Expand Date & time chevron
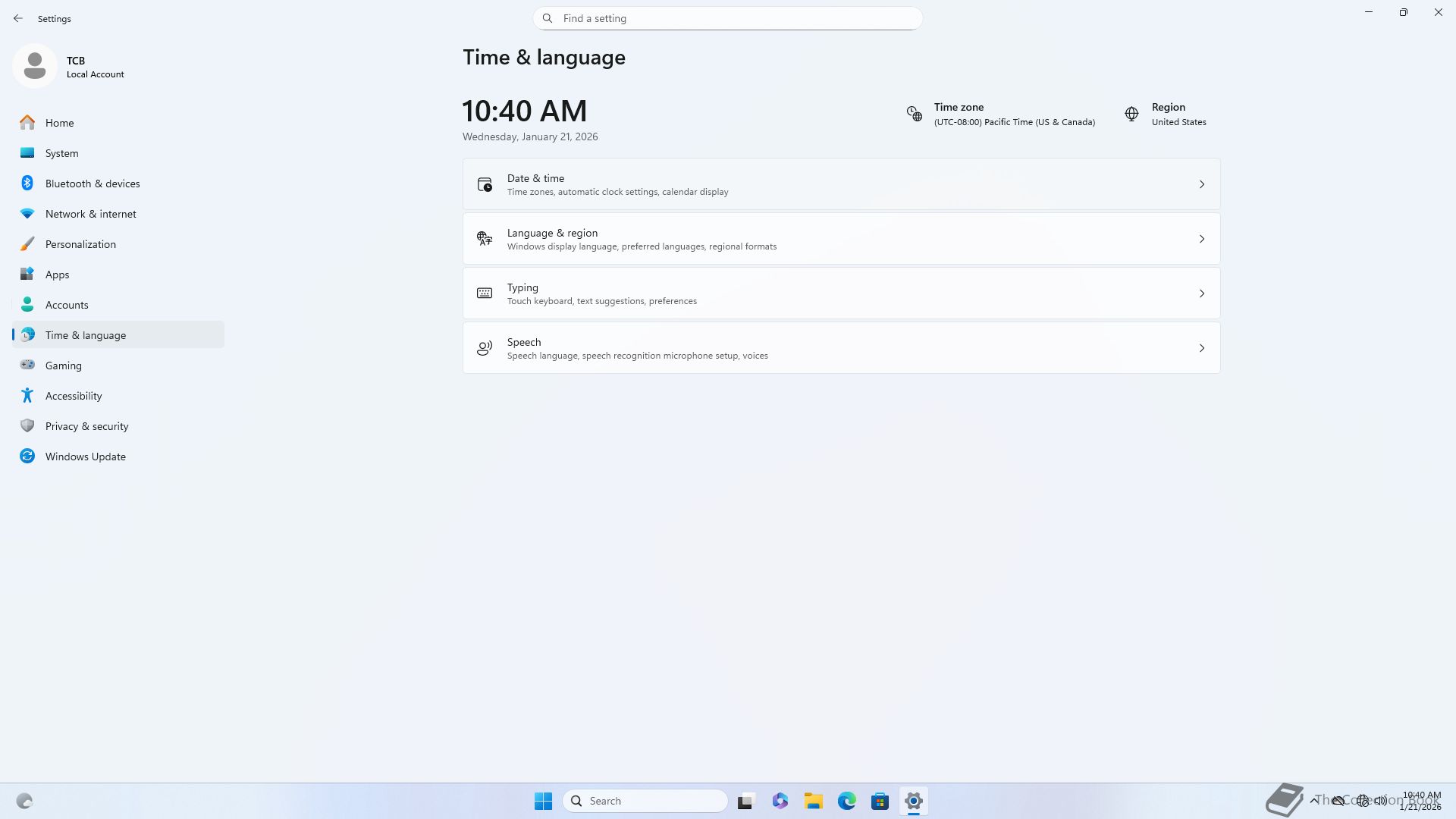Image resolution: width=1456 pixels, height=819 pixels. click(x=1201, y=184)
